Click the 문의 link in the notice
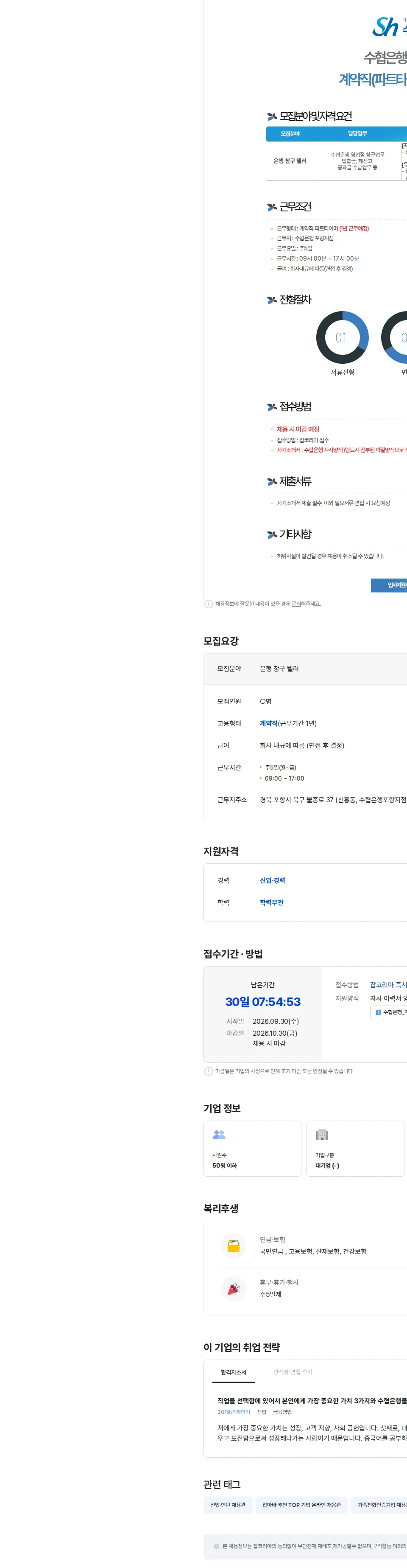This screenshot has height=1568, width=407. coord(295,604)
